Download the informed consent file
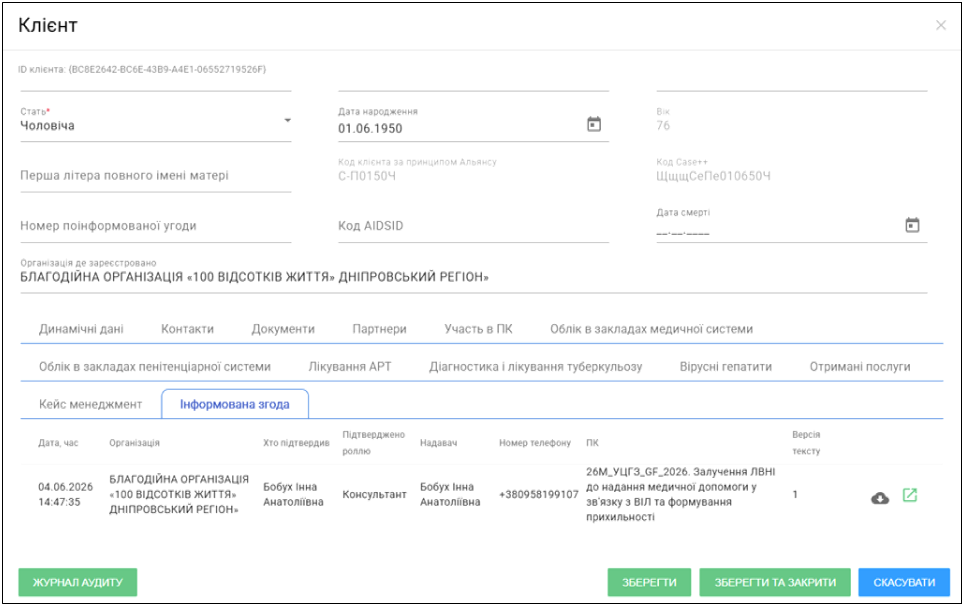 pyautogui.click(x=880, y=498)
